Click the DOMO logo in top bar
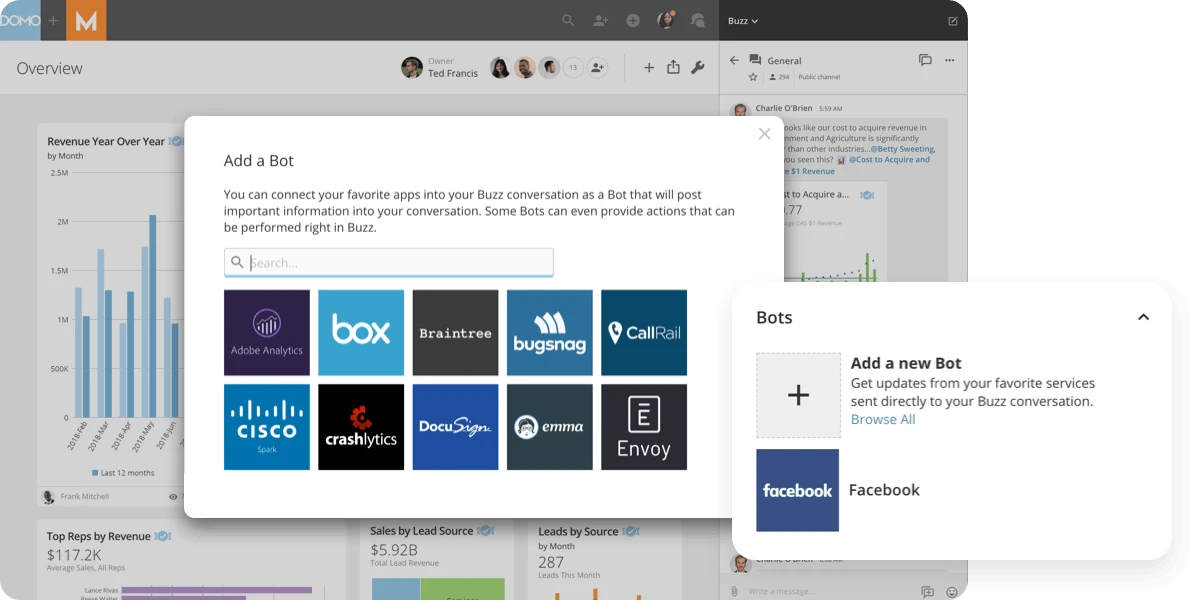Screen dimensions: 1196x600 pyautogui.click(x=20, y=20)
